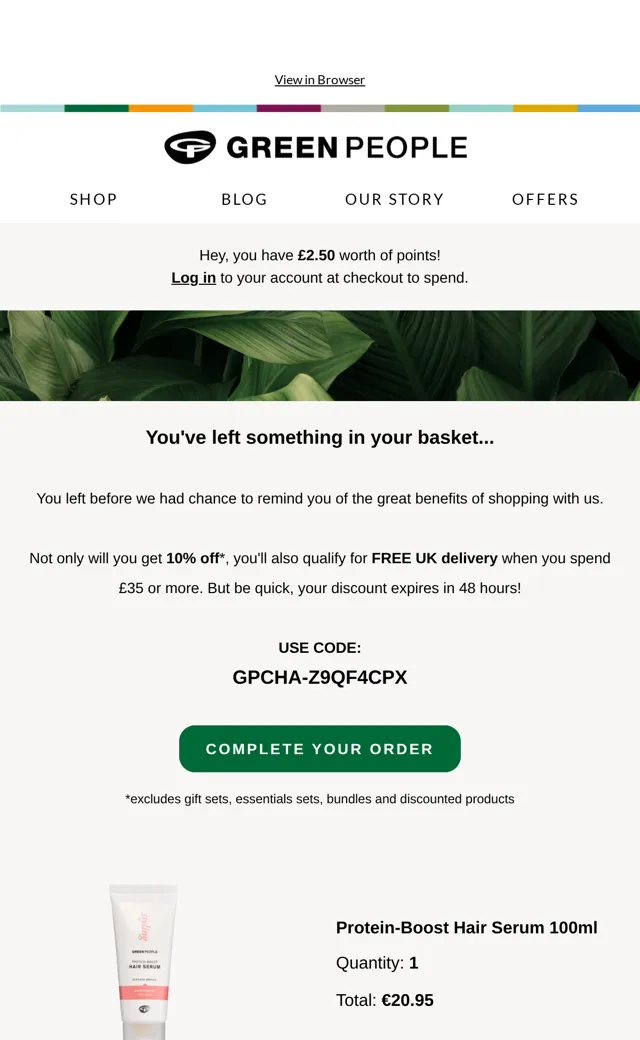
Task: Open the View in Browser link
Action: point(320,80)
